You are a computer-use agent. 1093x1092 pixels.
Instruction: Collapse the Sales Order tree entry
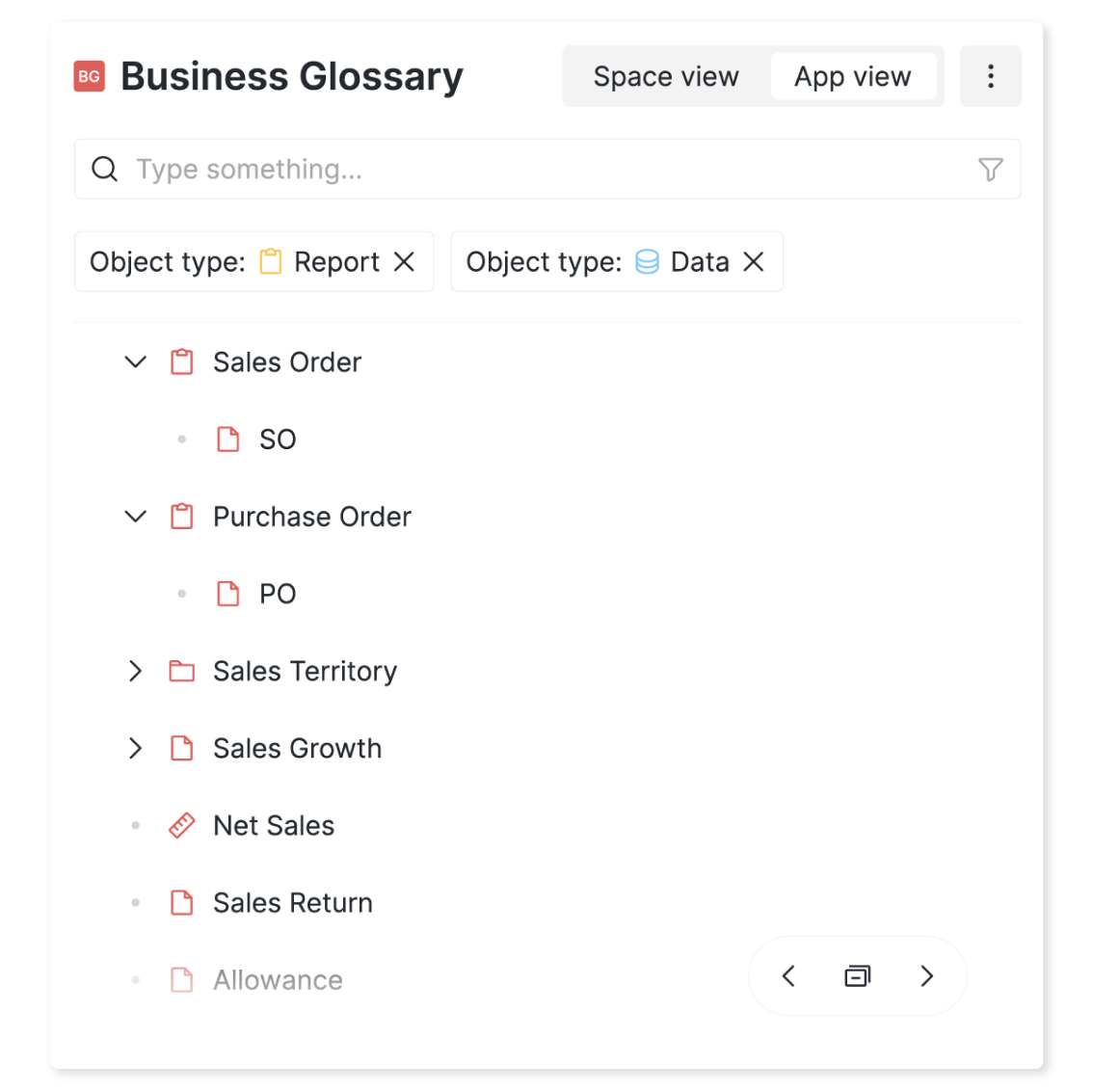tap(135, 361)
